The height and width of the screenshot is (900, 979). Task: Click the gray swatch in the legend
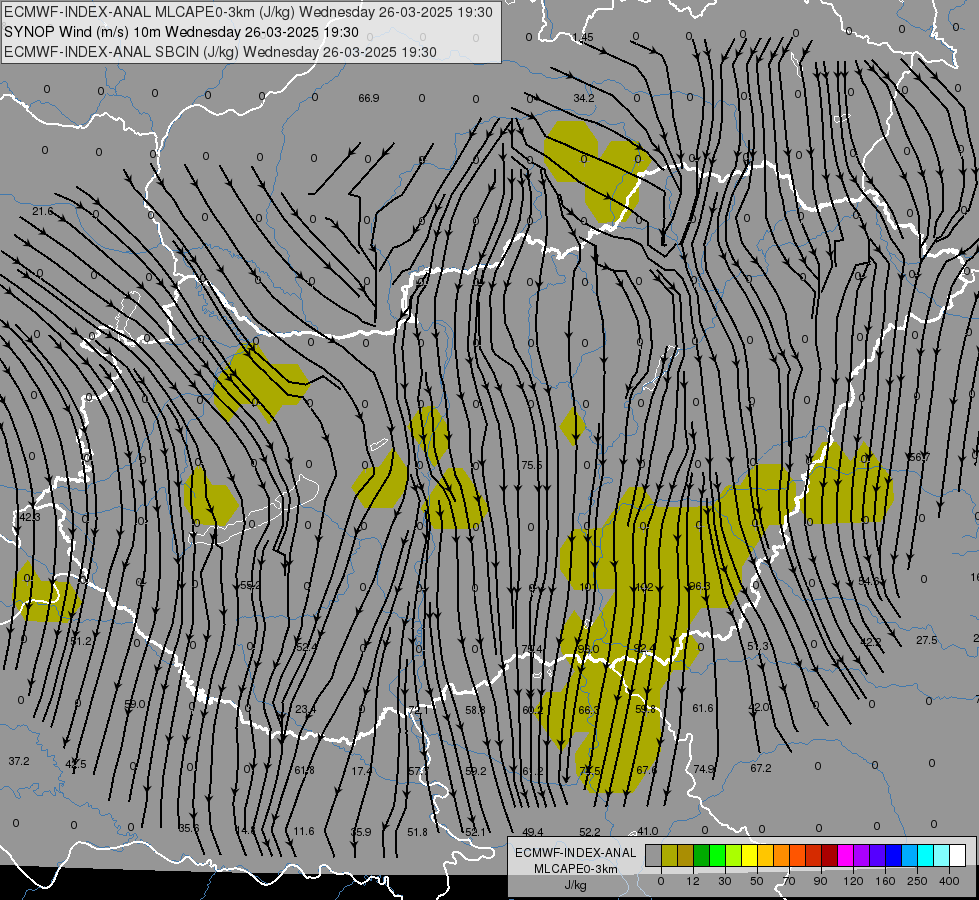(653, 856)
